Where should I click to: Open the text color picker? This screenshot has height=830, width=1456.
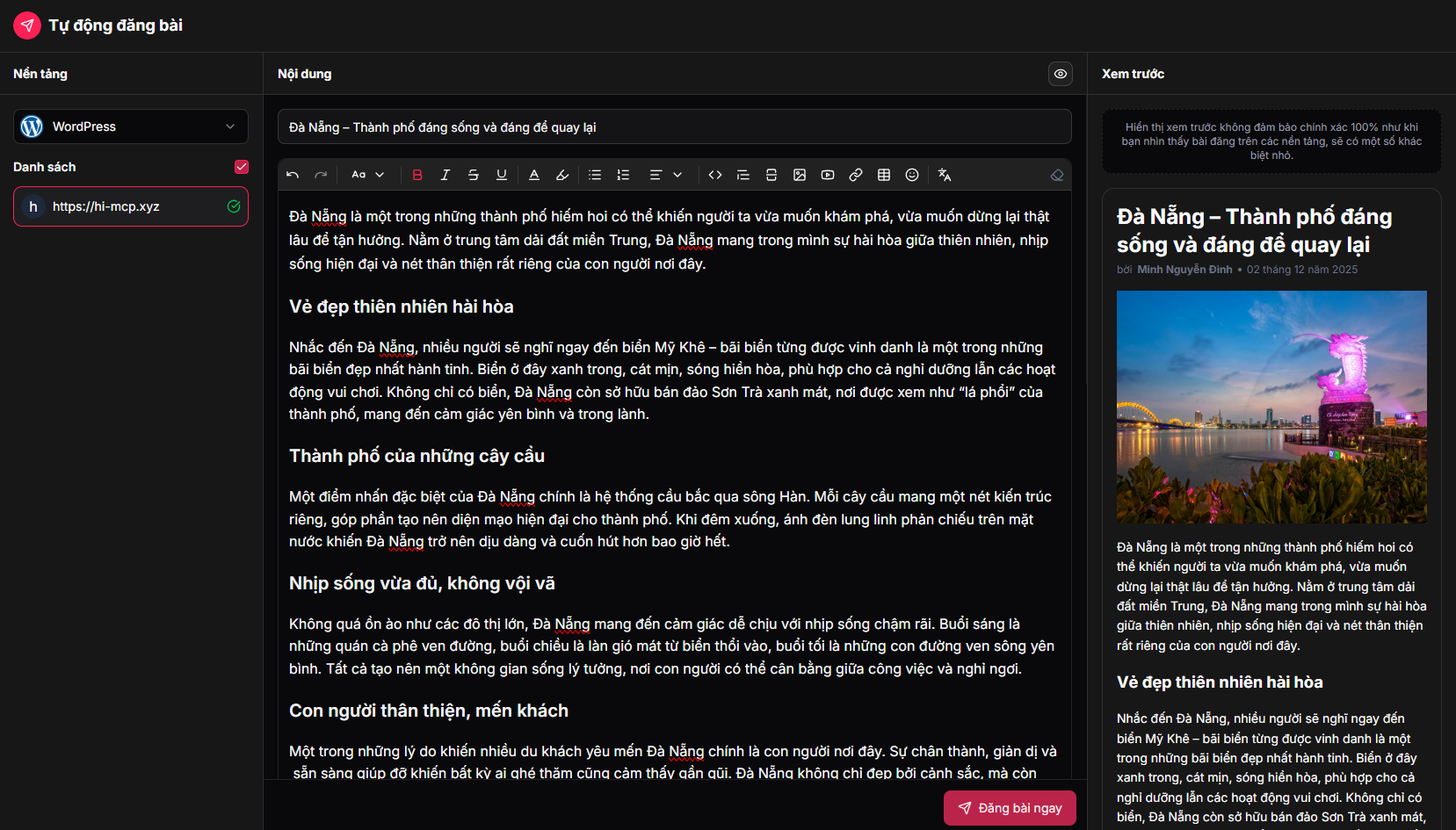tap(534, 175)
